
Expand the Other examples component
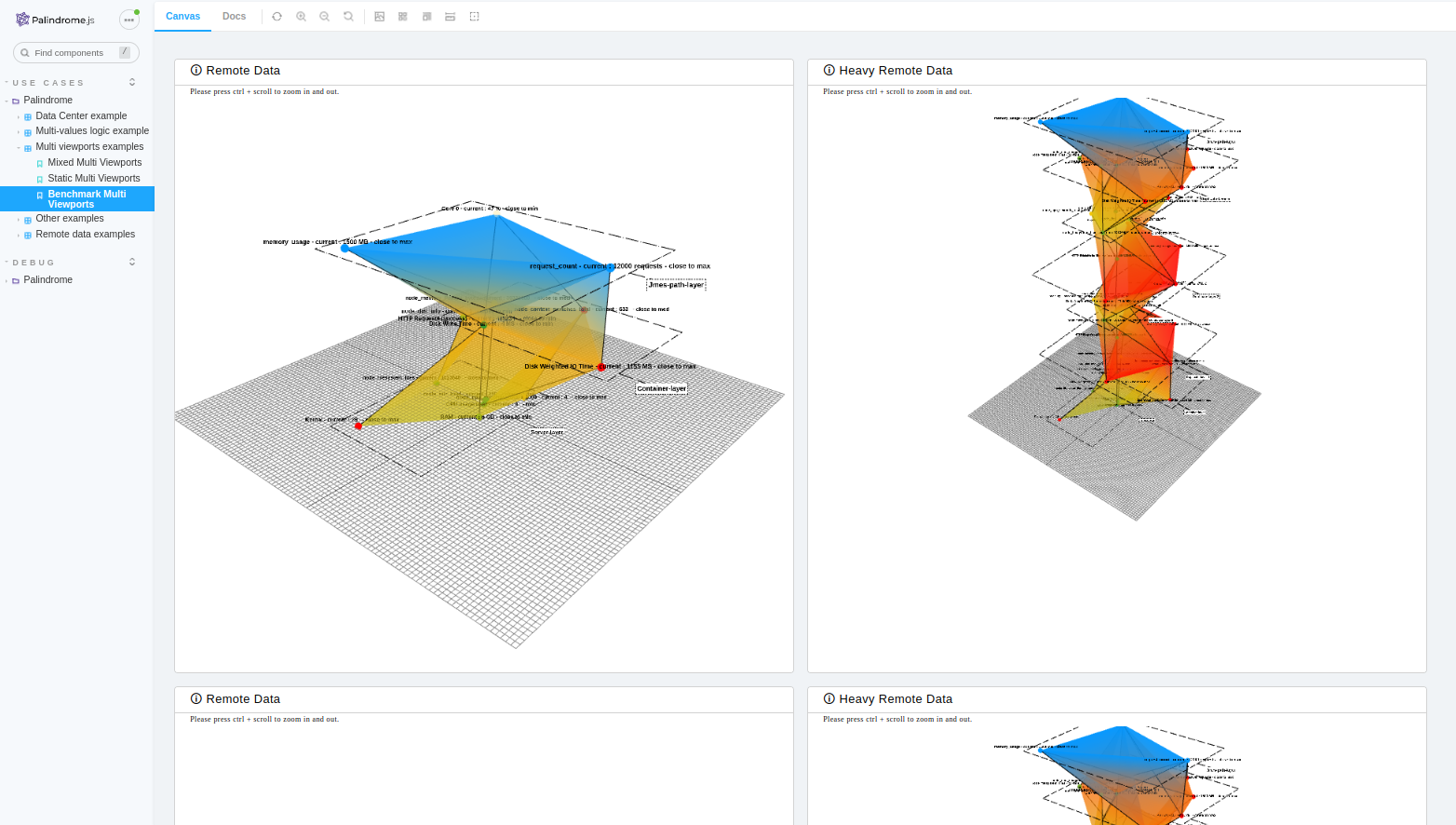(x=70, y=219)
